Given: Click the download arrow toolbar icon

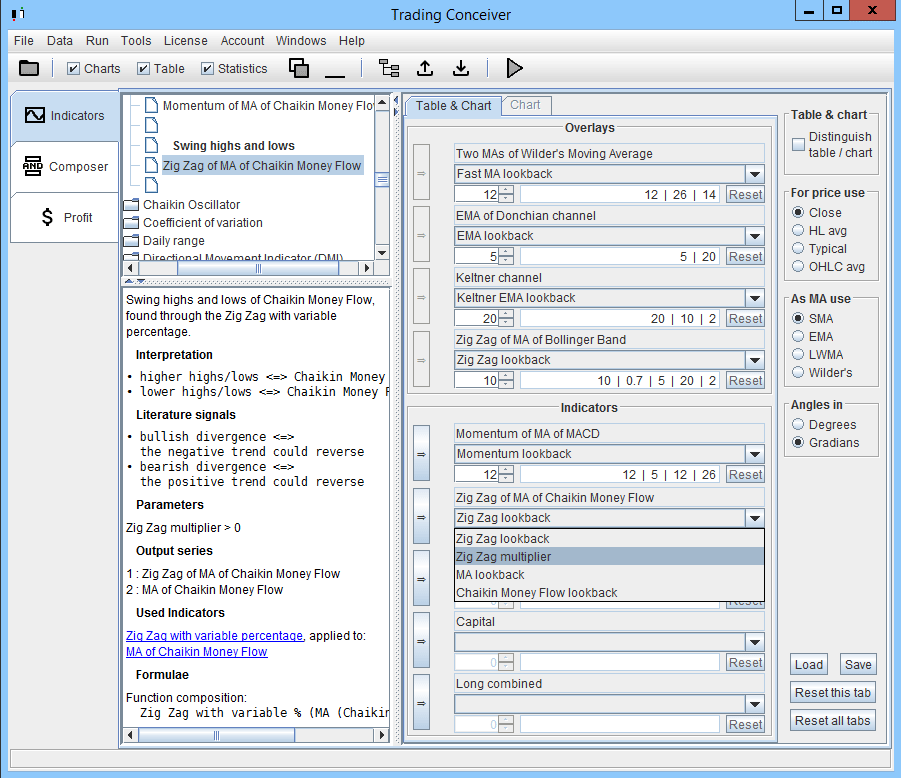Looking at the screenshot, I should 461,68.
